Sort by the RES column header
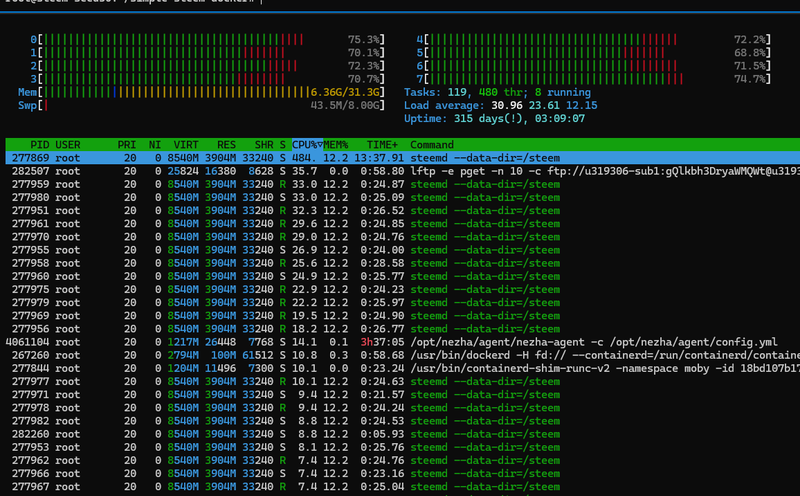 point(226,144)
